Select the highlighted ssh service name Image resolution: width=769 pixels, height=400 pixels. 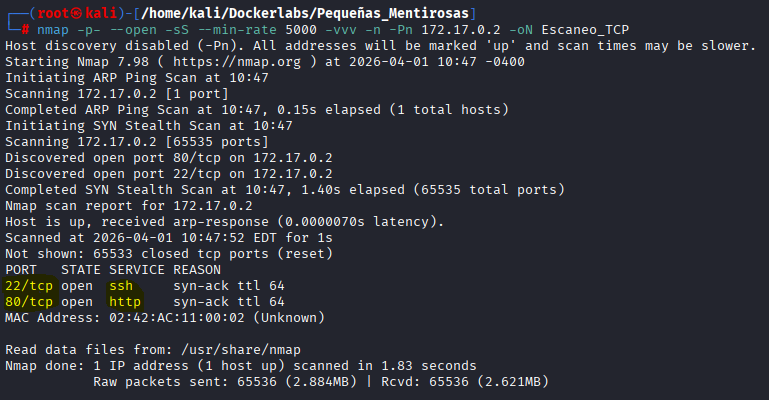tap(120, 285)
